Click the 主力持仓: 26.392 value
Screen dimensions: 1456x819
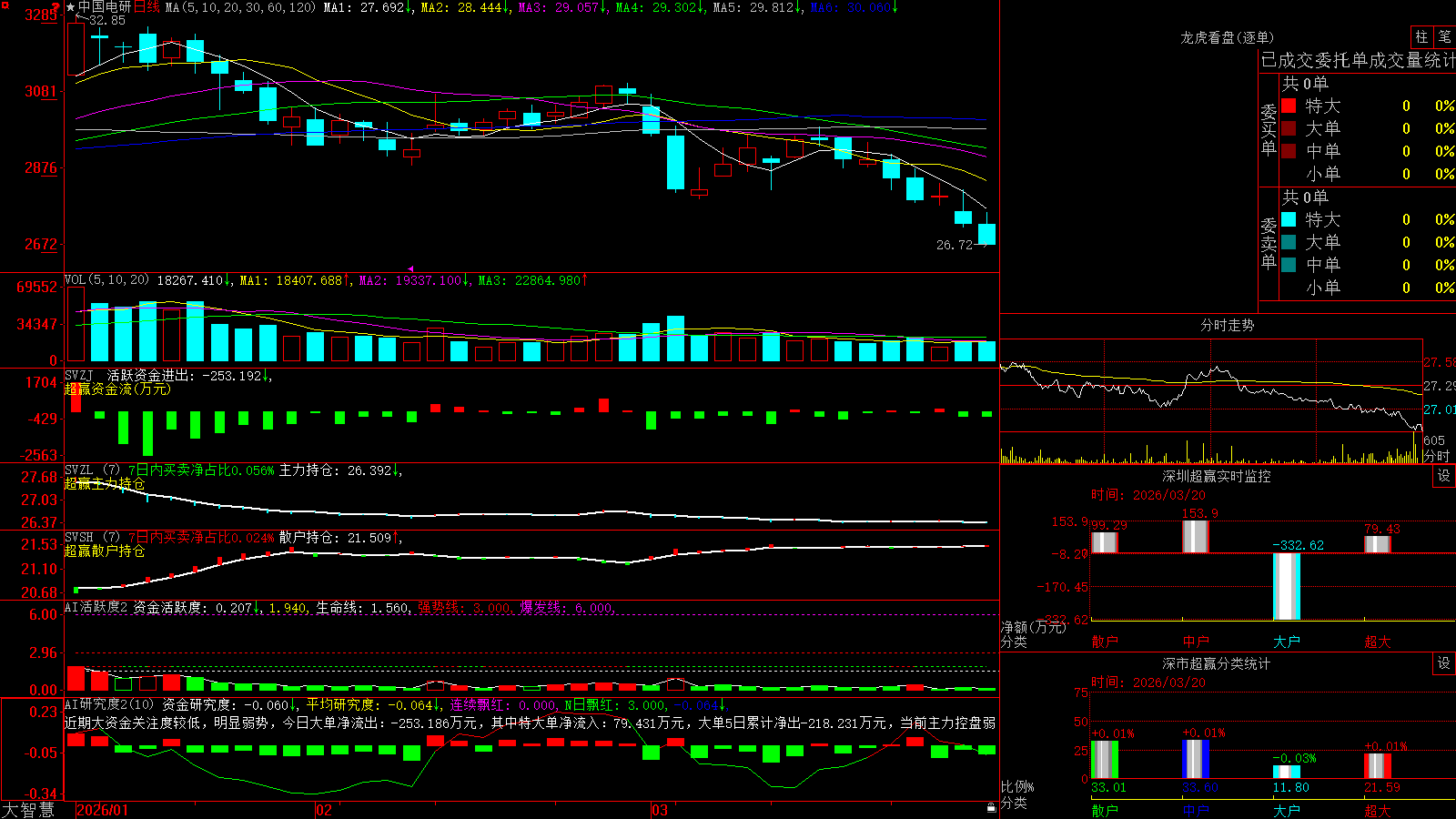tap(340, 470)
